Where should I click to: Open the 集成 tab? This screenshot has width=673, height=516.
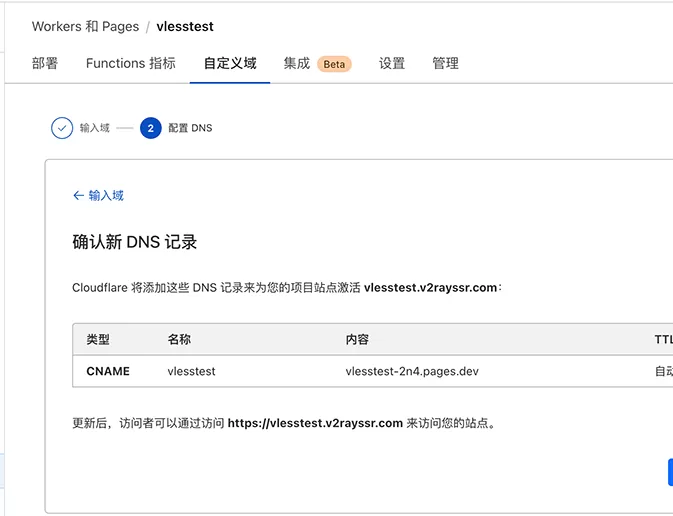tap(297, 64)
